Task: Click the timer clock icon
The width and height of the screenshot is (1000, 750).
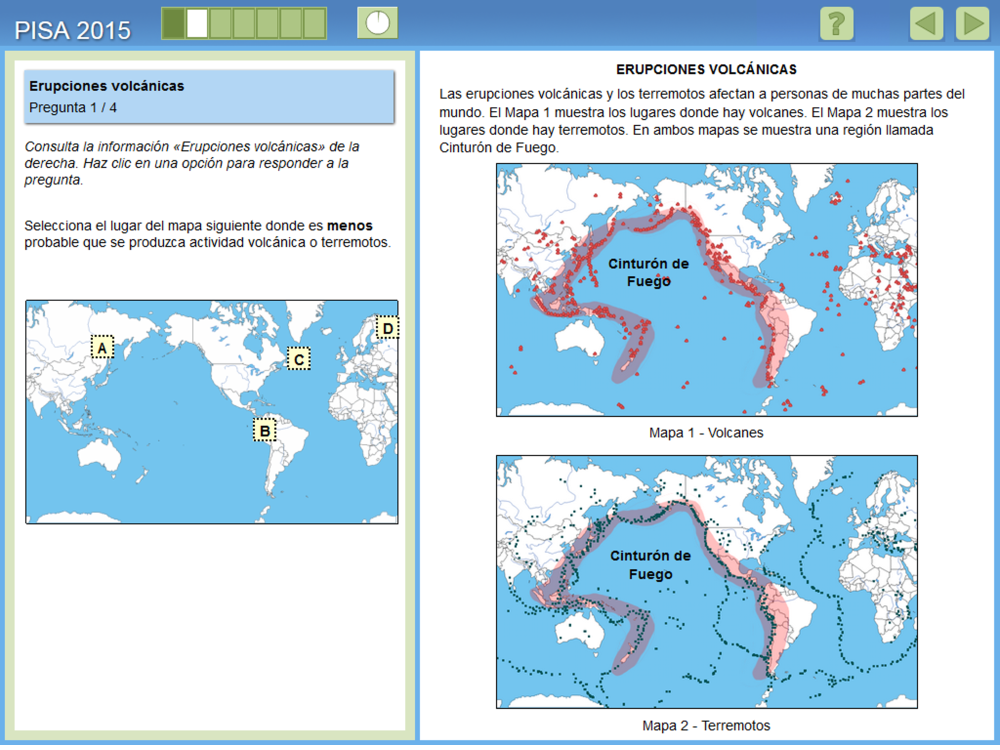Action: point(378,23)
